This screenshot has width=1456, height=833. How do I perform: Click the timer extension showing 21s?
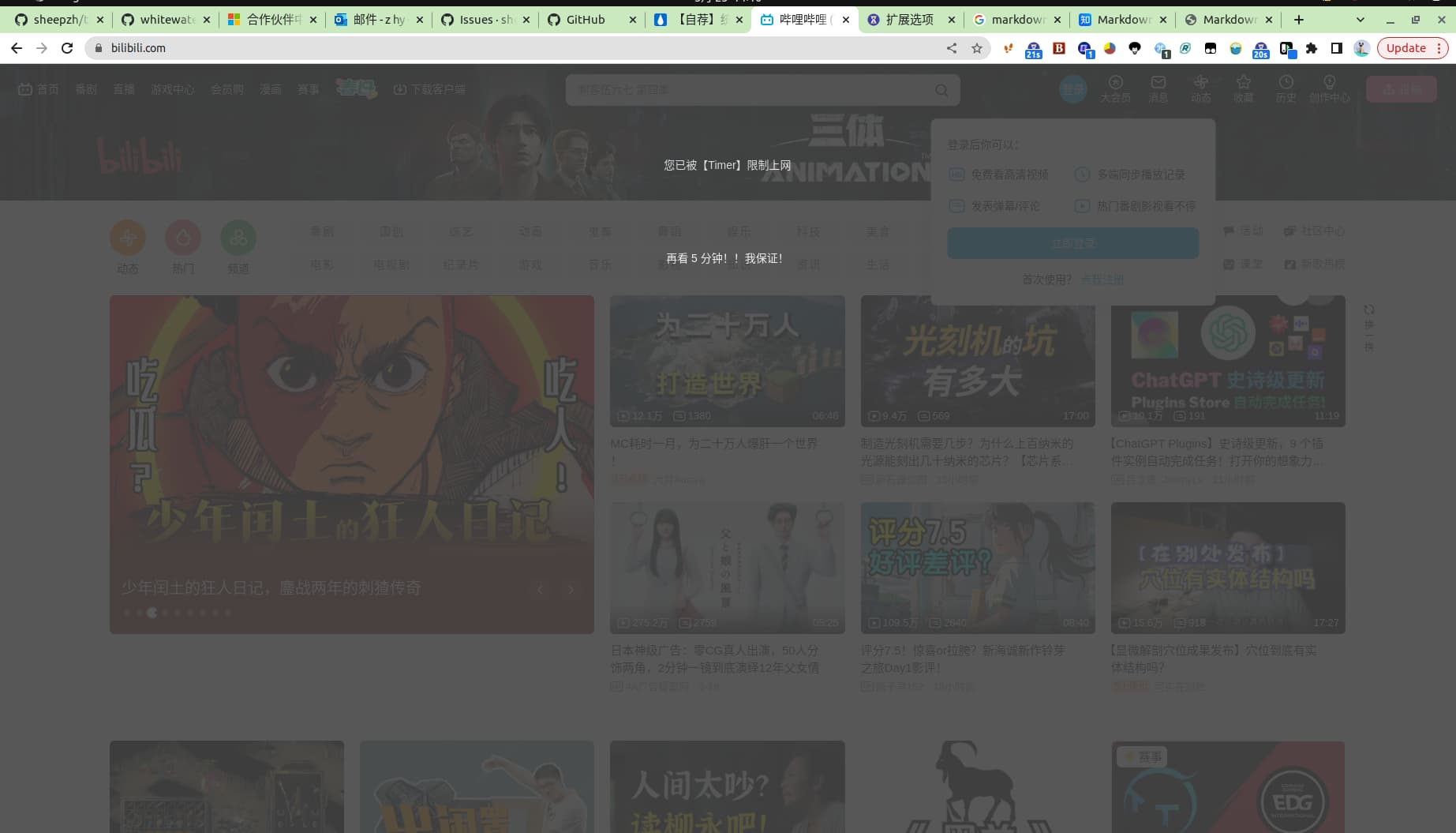[x=1033, y=50]
